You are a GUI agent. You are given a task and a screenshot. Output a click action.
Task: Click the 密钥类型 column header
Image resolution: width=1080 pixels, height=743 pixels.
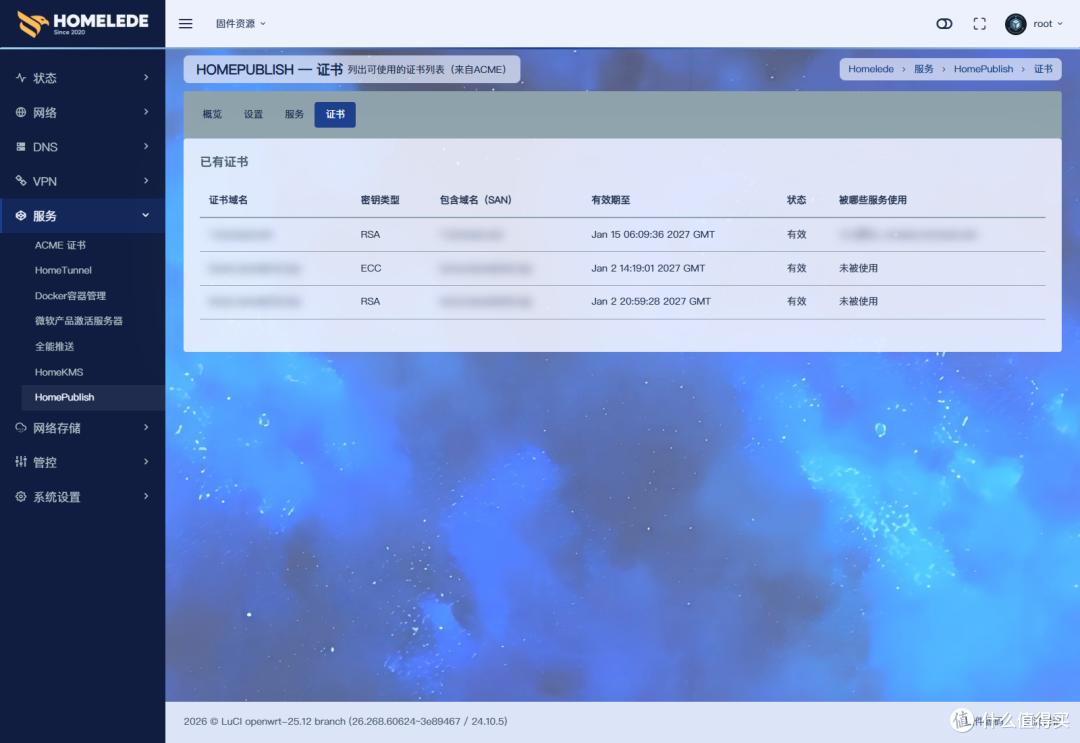[x=380, y=200]
